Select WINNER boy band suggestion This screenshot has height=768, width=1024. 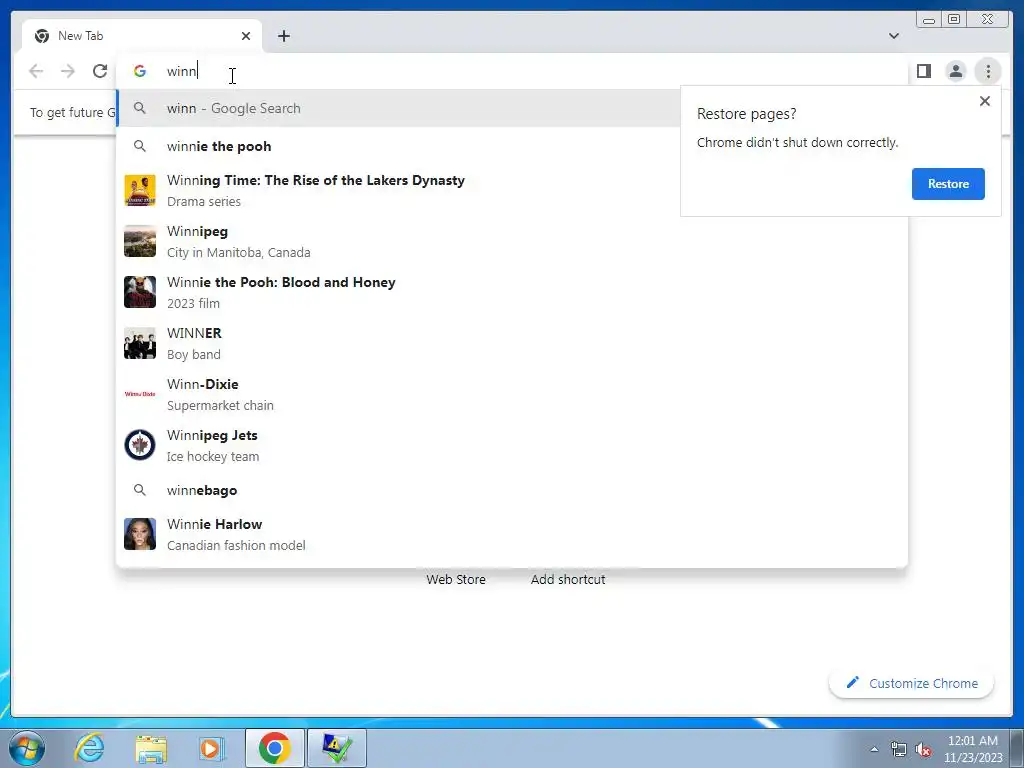511,343
